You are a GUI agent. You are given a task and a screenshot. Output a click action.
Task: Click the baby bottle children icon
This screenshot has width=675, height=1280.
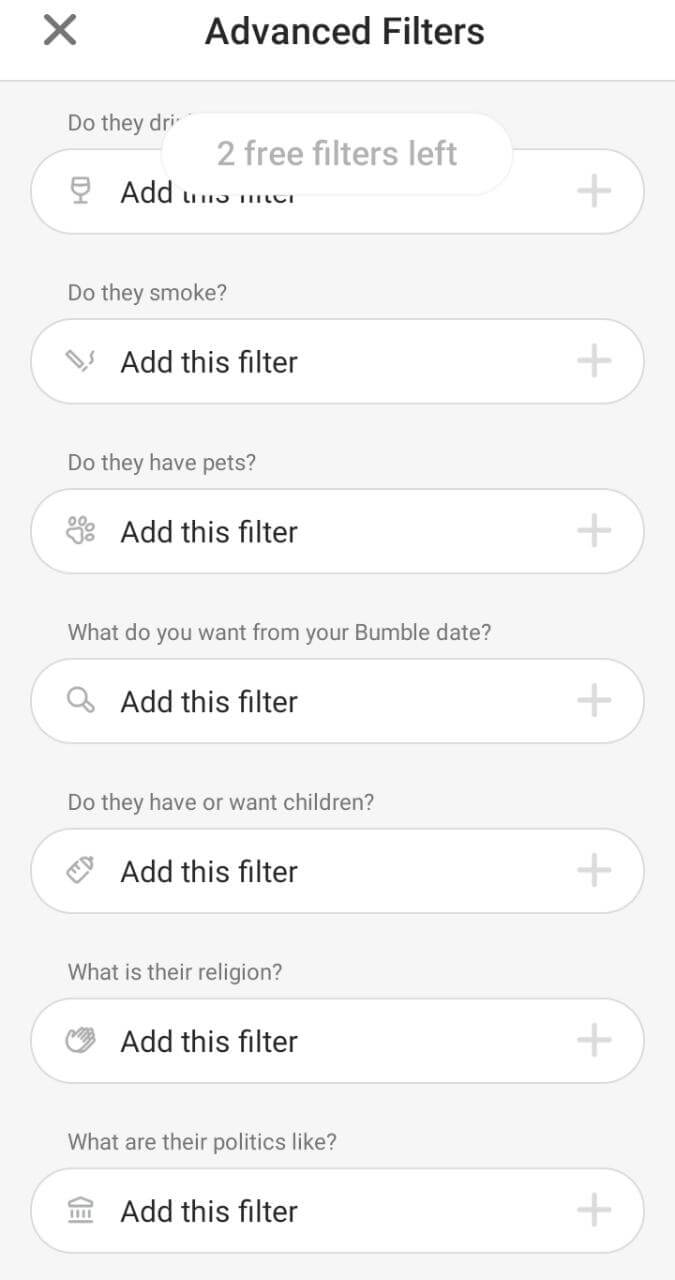[80, 871]
